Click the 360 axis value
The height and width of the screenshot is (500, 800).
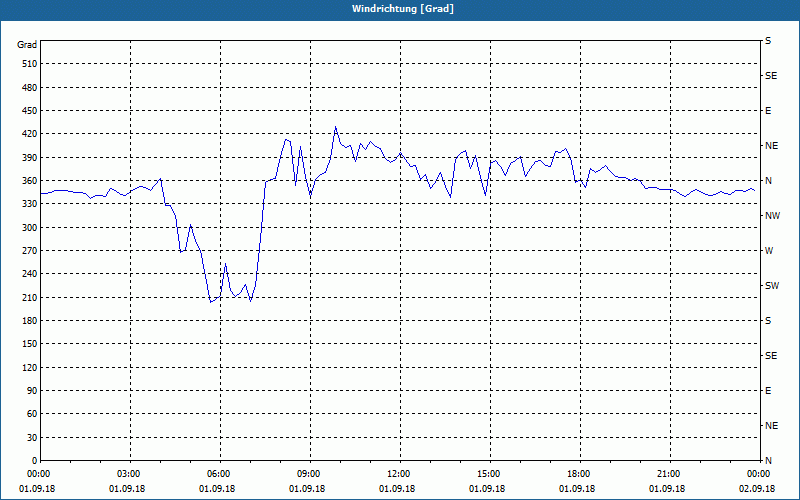(x=30, y=181)
